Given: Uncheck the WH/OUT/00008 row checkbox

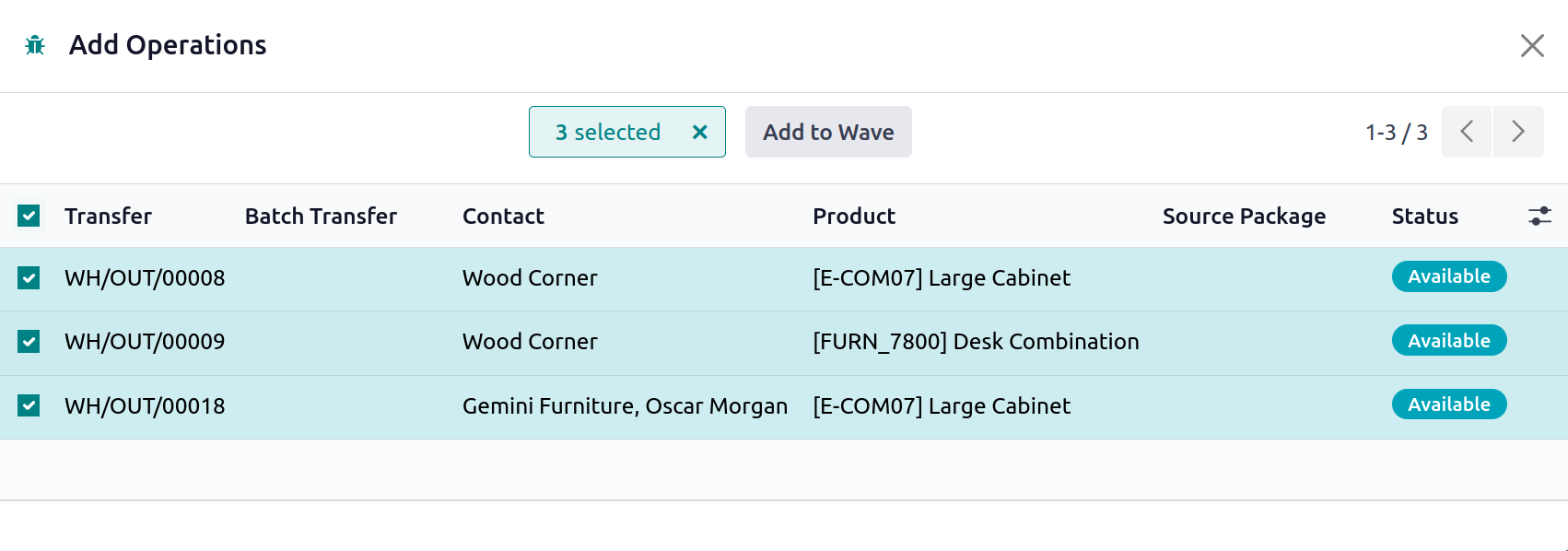Looking at the screenshot, I should click(29, 277).
